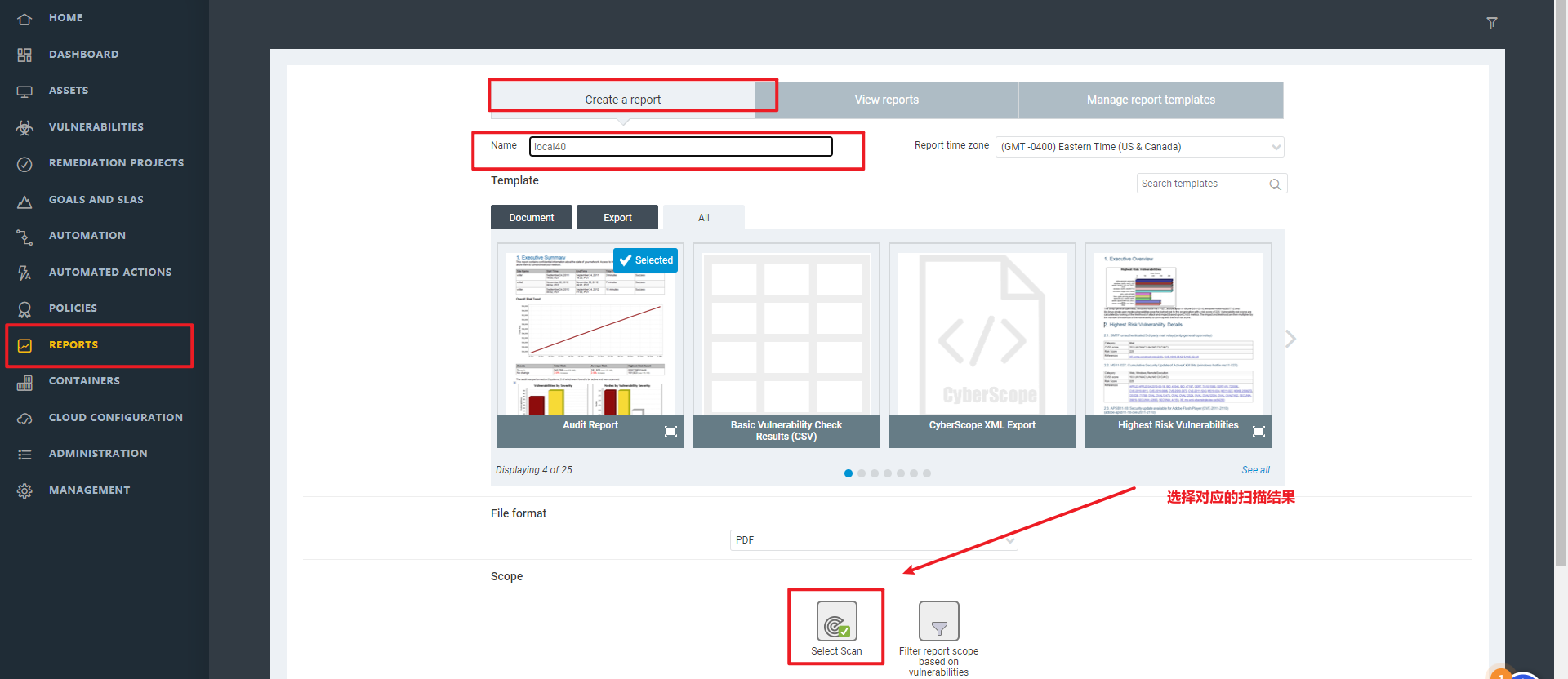Image resolution: width=1568 pixels, height=679 pixels.
Task: Click the Assets monitor icon
Action: point(24,91)
